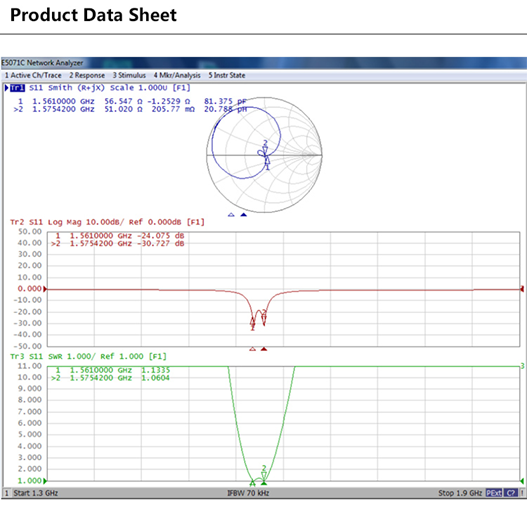527x529 pixels.
Task: Click the -50.00 Log Mag axis label
Action: coord(28,346)
